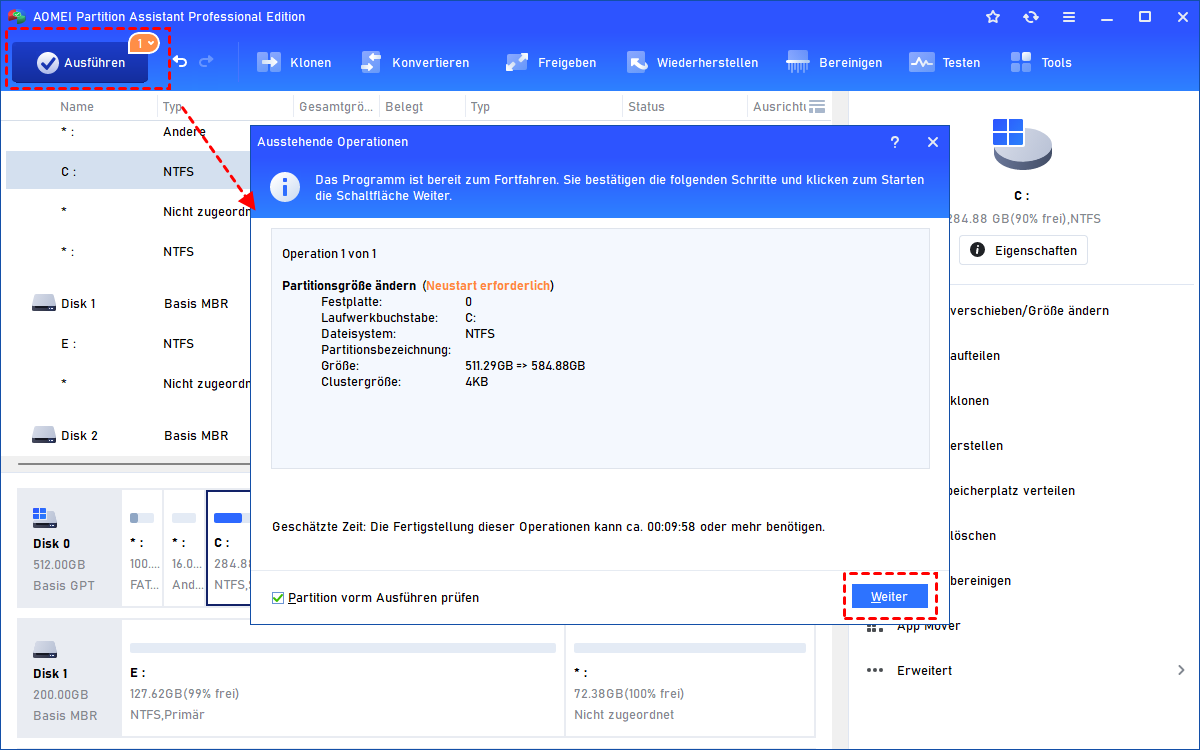Image resolution: width=1200 pixels, height=750 pixels.
Task: Click the erstellen option in right panel
Action: point(976,445)
